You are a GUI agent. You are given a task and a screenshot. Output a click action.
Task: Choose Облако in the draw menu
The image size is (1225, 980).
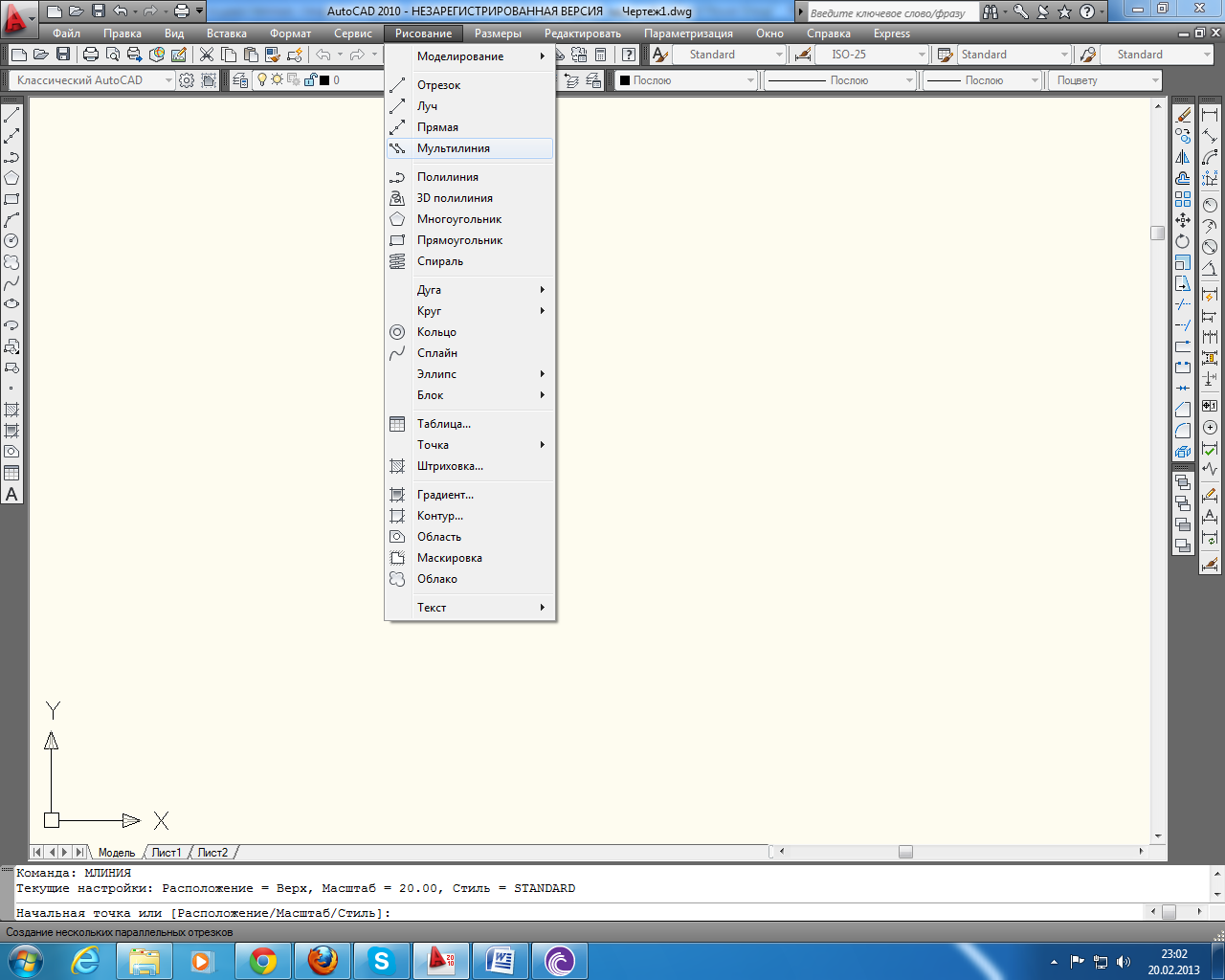click(x=470, y=579)
